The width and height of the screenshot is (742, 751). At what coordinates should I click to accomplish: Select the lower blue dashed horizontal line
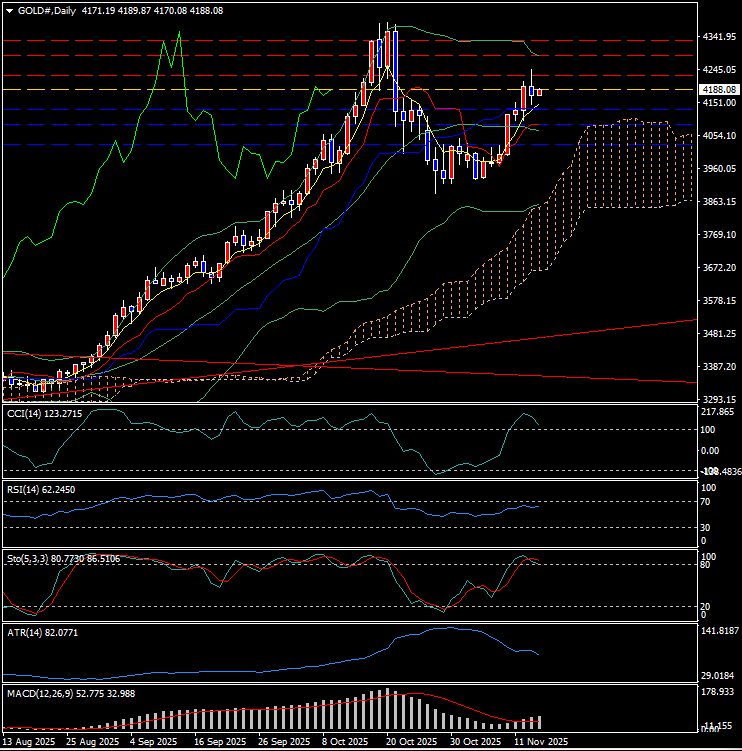[200, 145]
